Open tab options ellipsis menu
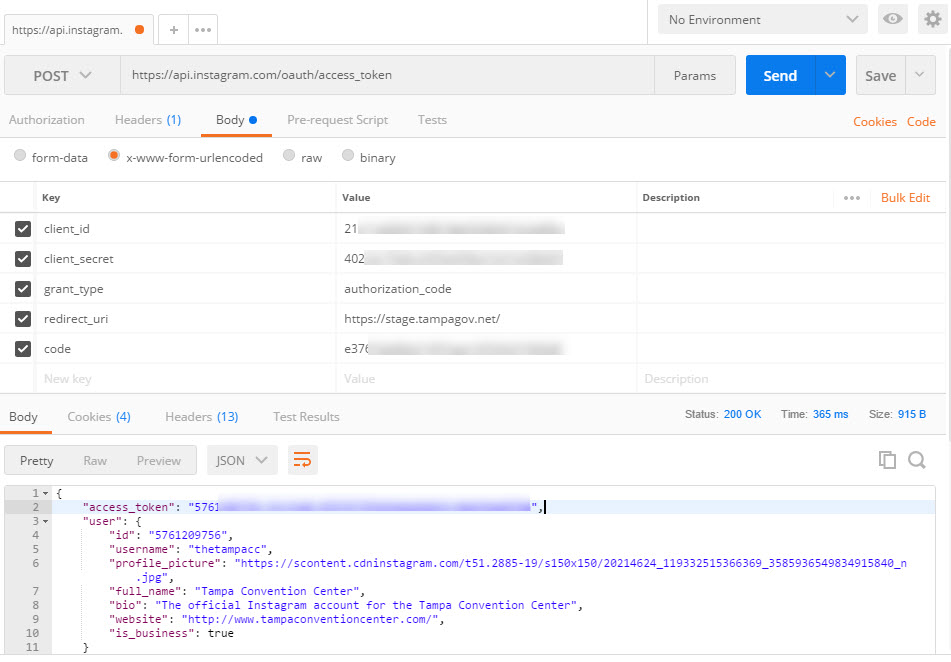This screenshot has width=951, height=662. click(x=203, y=30)
